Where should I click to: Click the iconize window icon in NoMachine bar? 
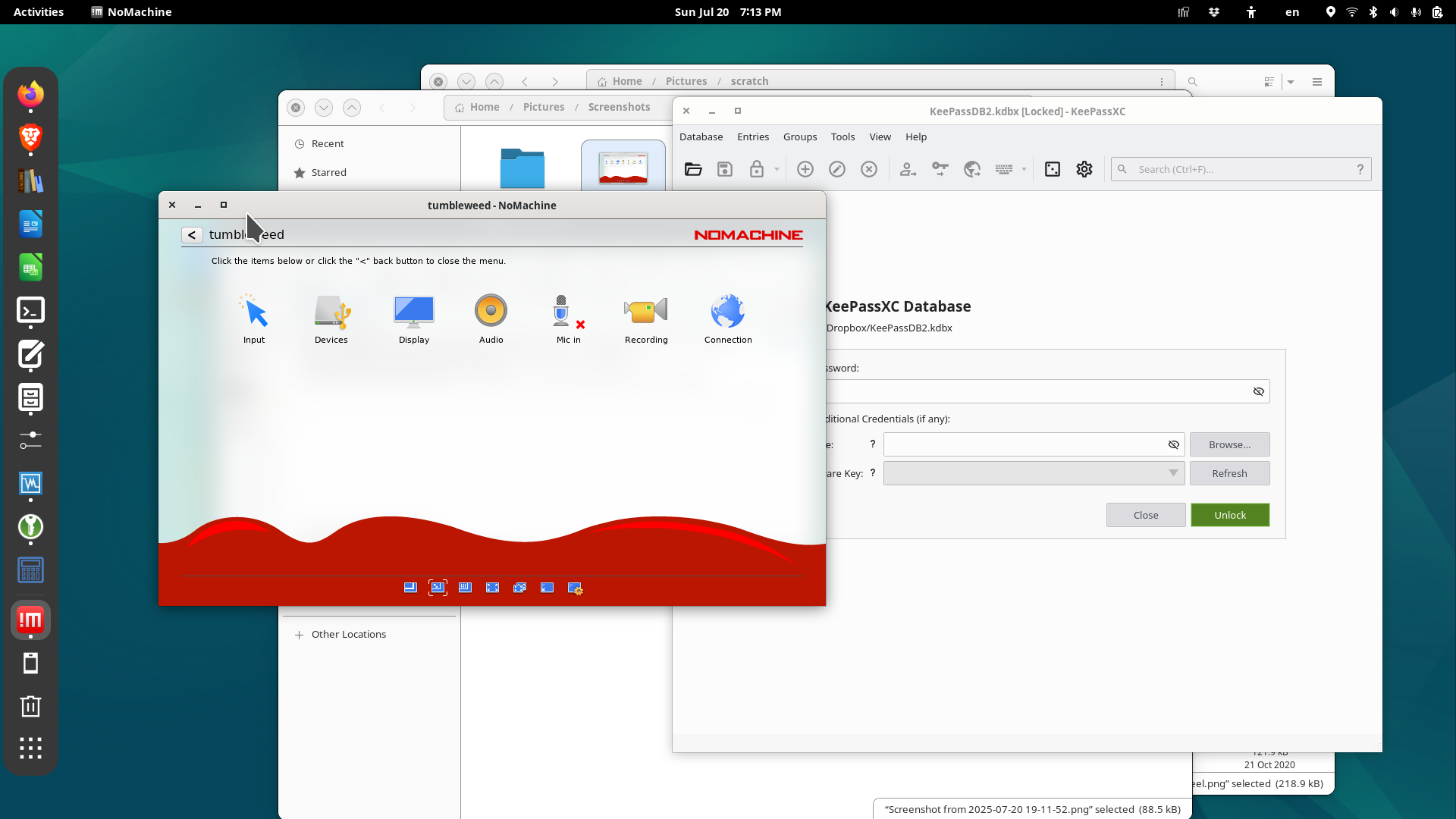[547, 588]
